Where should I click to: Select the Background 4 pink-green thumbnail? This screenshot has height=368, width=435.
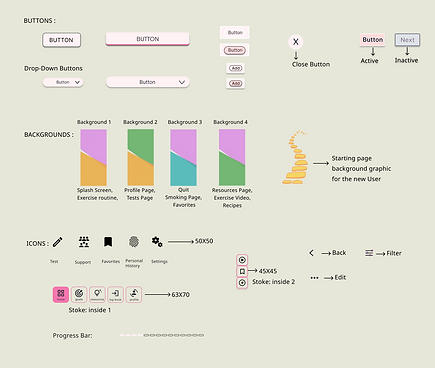[x=232, y=157]
